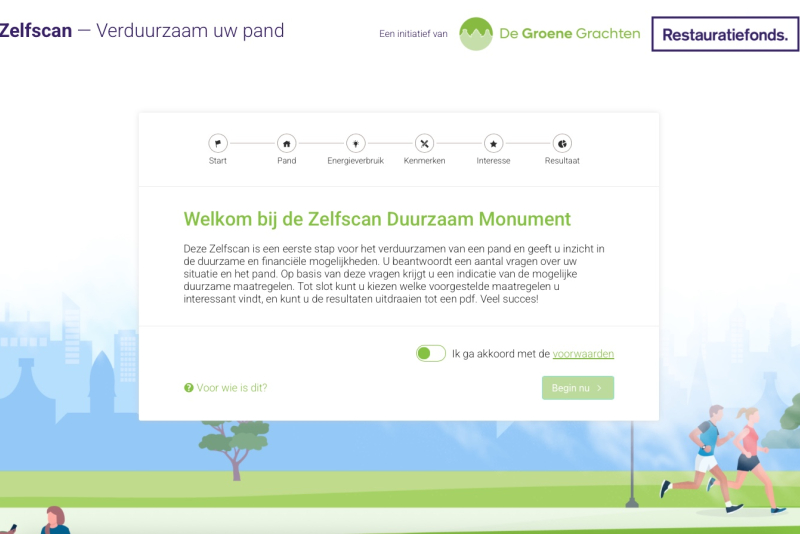Select the Pand house step icon
This screenshot has height=534, width=800.
pyautogui.click(x=287, y=143)
